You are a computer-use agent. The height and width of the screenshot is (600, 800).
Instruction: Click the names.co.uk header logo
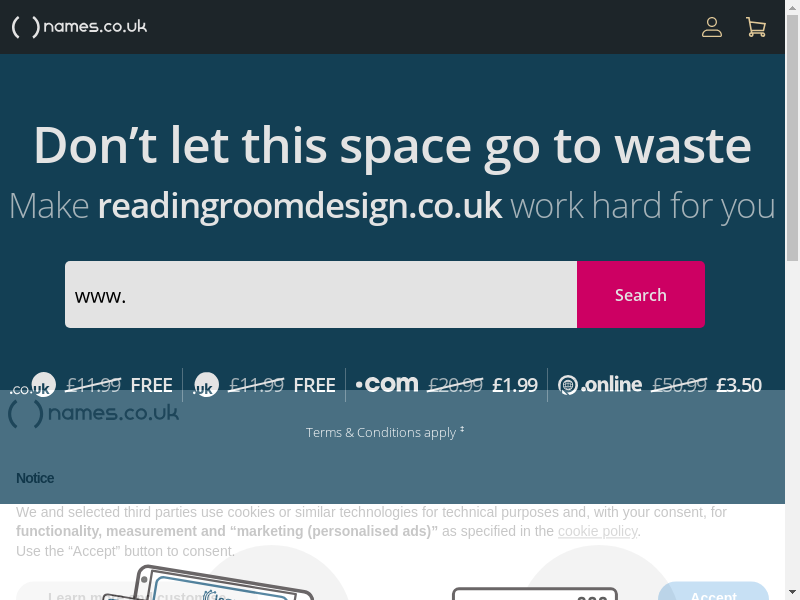tap(79, 27)
